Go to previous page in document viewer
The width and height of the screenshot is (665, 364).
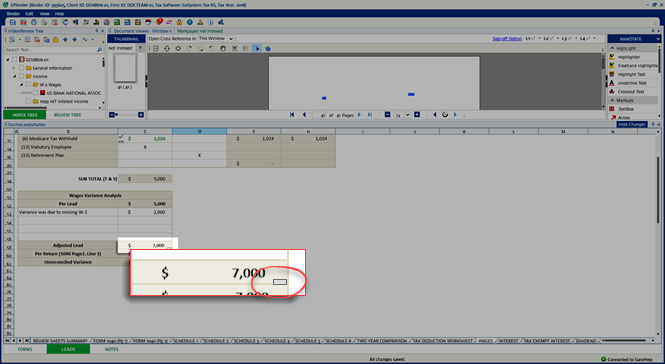[x=304, y=115]
